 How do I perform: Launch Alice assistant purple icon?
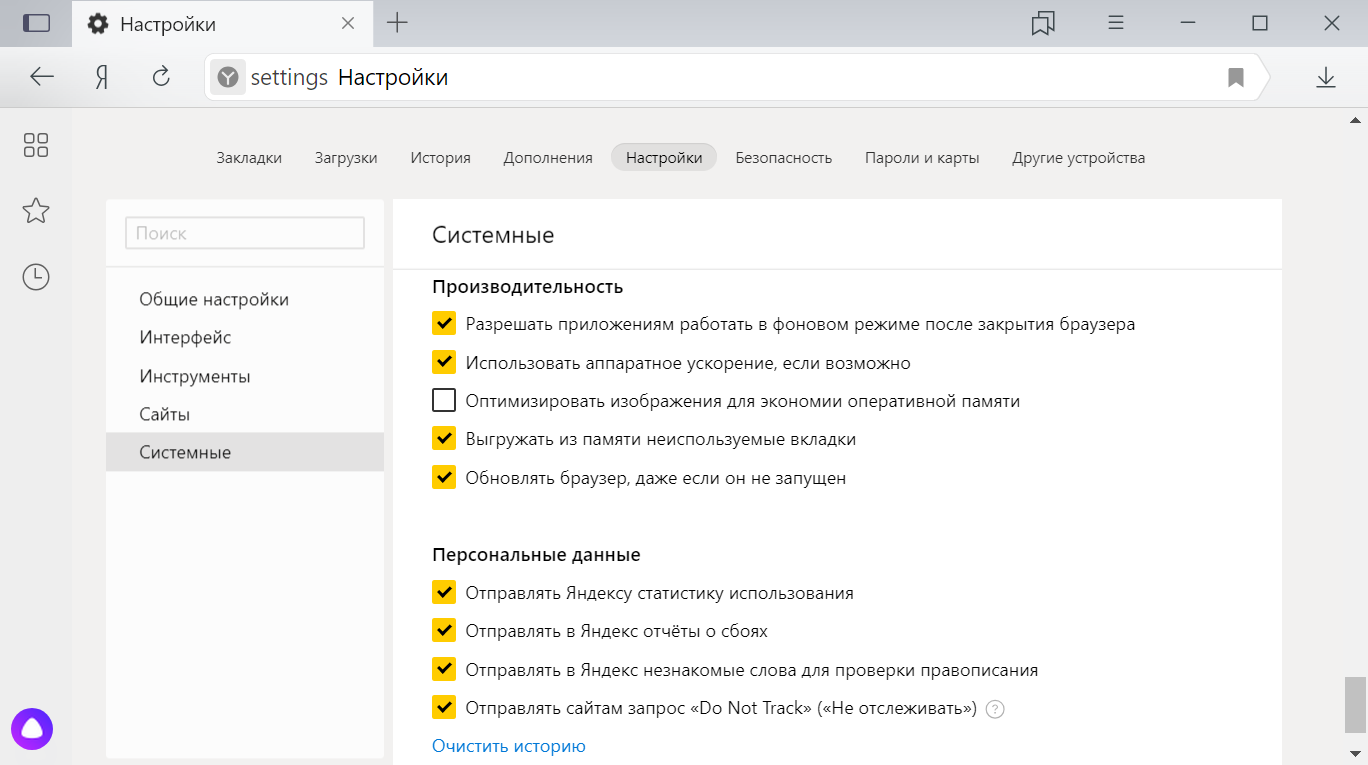(x=32, y=729)
